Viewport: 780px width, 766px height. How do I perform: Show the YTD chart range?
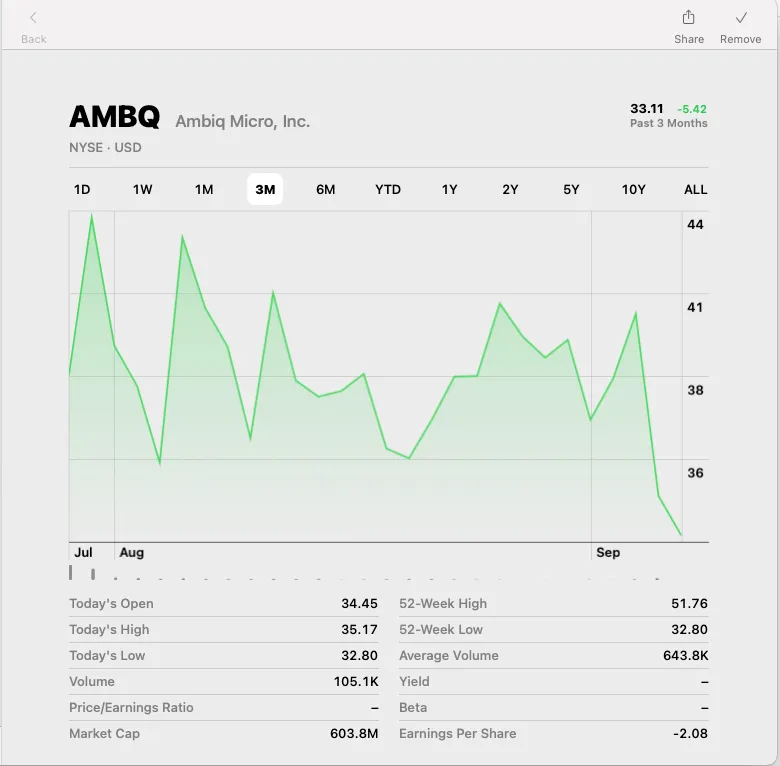(x=388, y=189)
